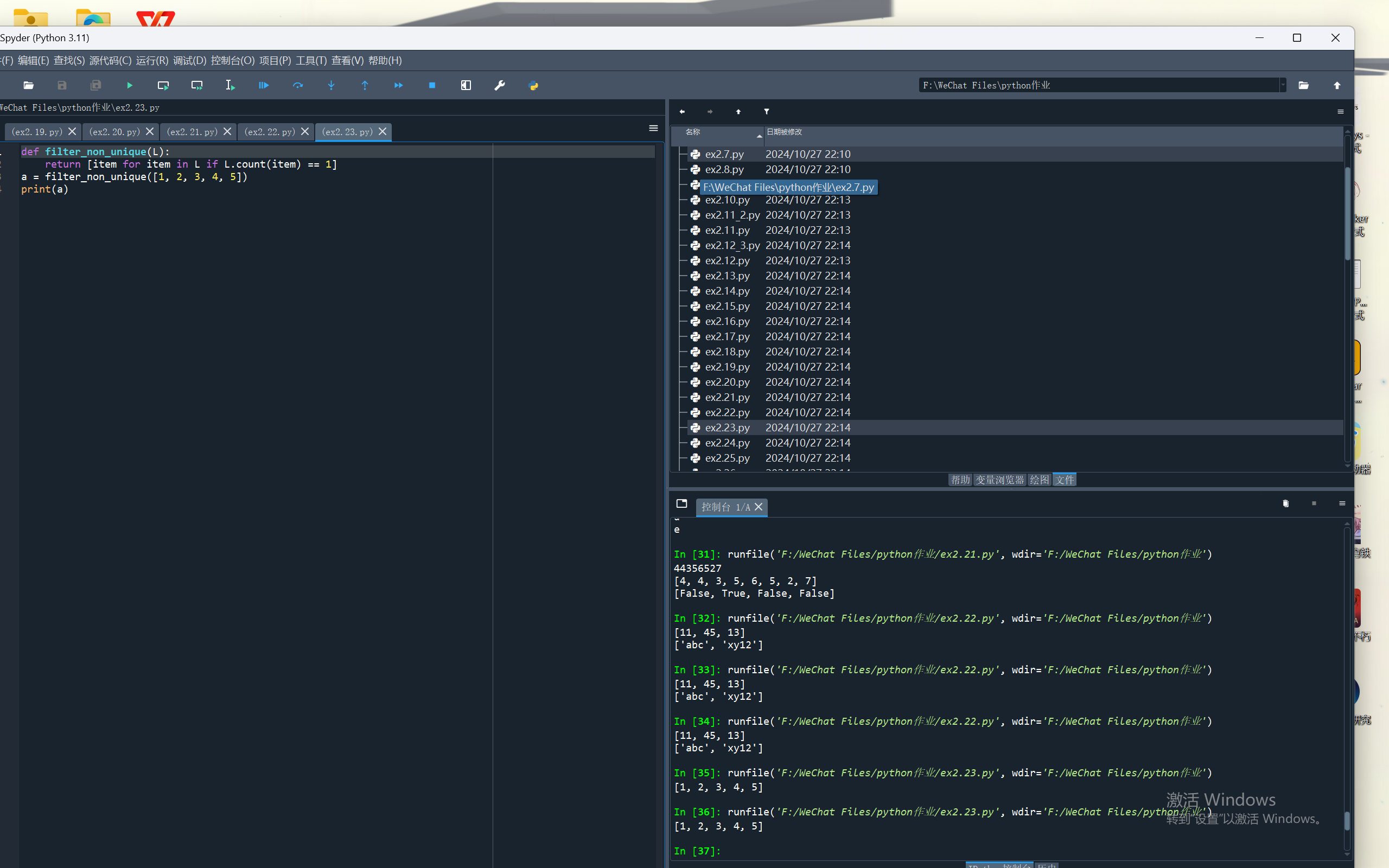Maximize the current pane from the toolbar
This screenshot has width=1389, height=868.
(466, 86)
